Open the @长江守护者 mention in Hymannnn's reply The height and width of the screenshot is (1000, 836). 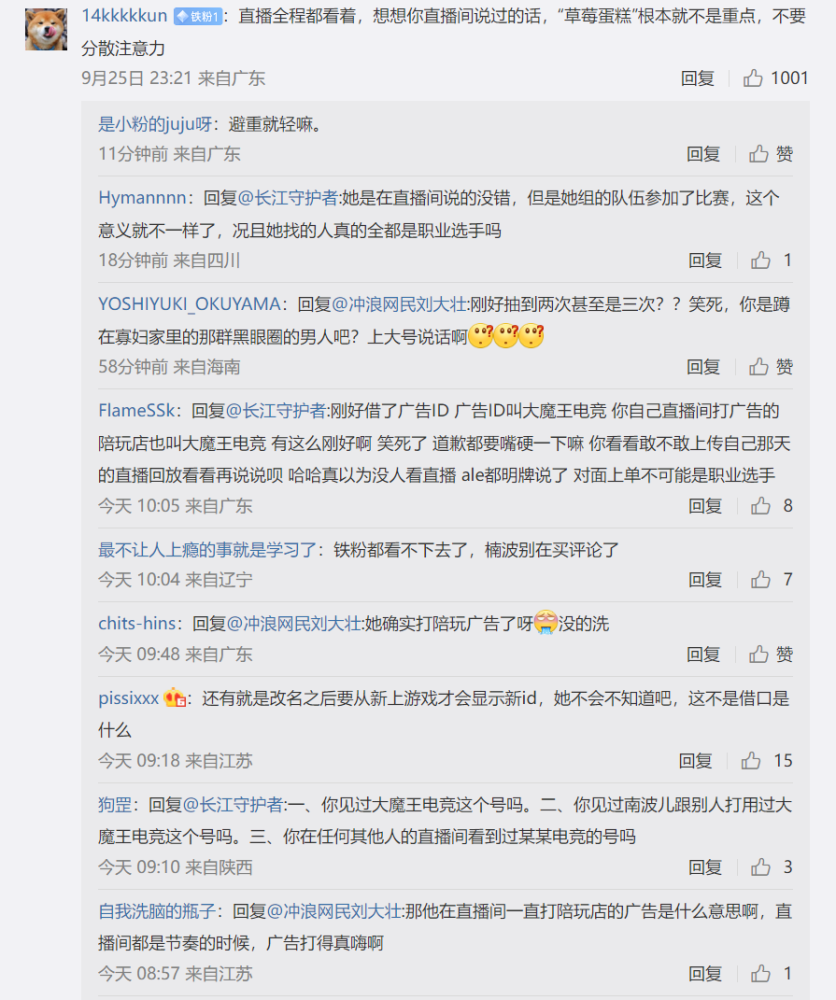(x=288, y=198)
